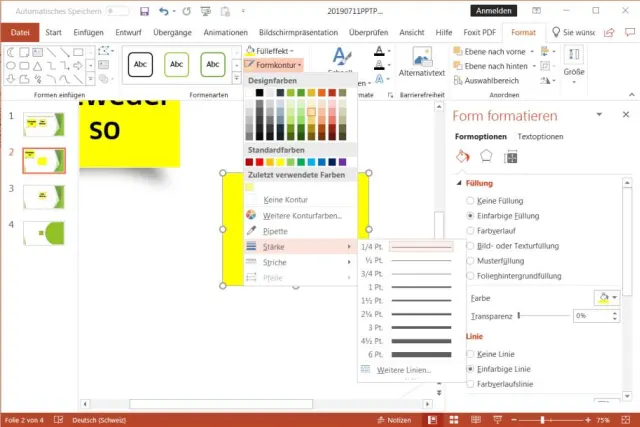
Task: Open the Fülleffekt dropdown
Action: click(273, 49)
